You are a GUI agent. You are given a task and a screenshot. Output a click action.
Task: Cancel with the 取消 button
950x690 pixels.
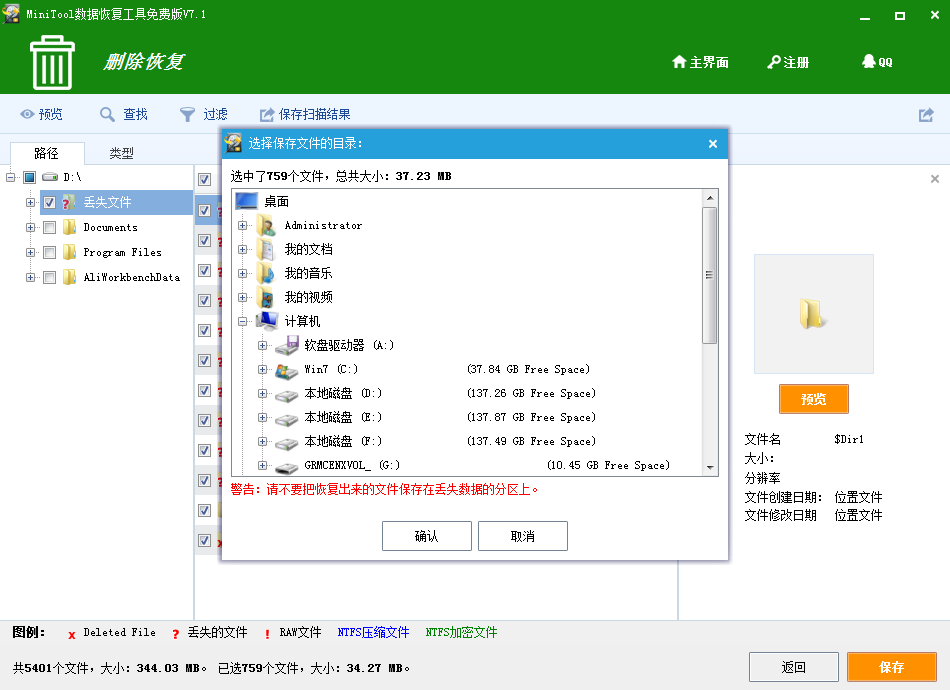click(522, 536)
